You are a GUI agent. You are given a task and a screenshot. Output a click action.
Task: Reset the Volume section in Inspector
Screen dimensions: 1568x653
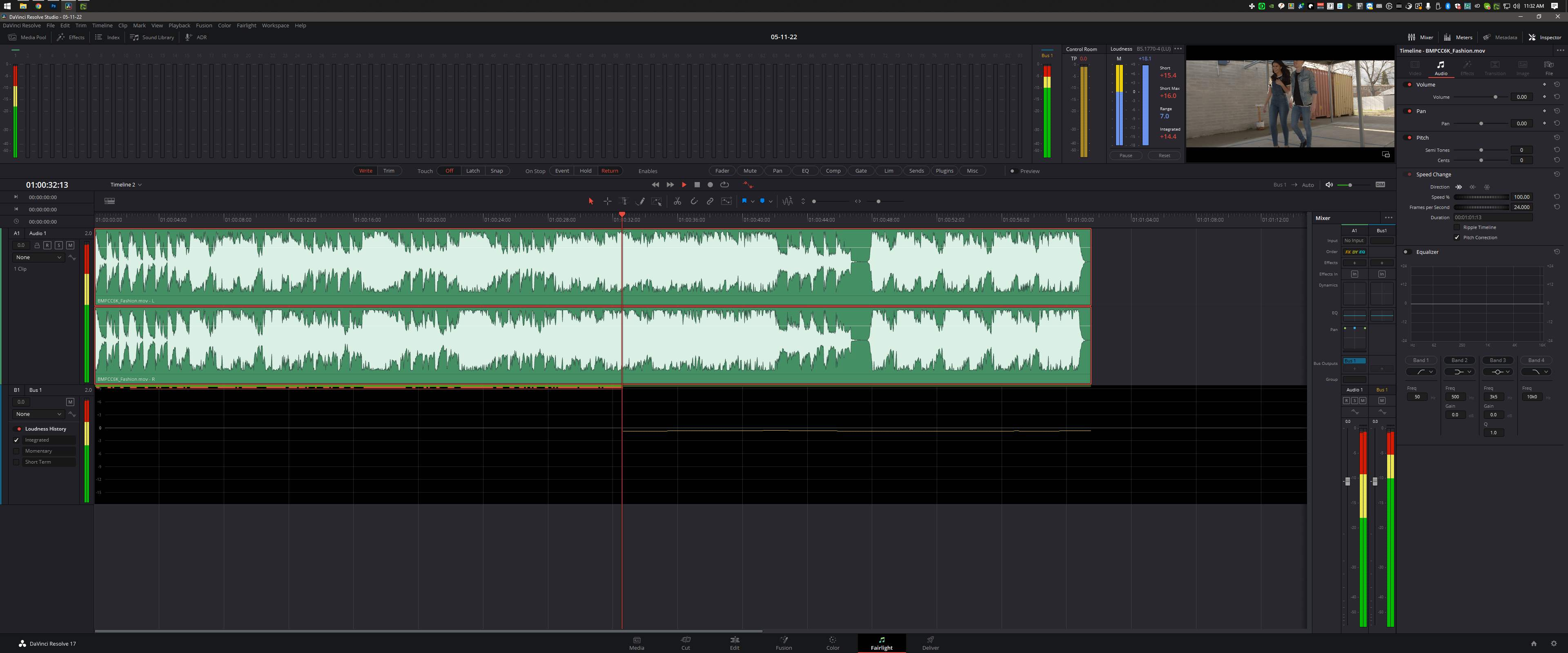tap(1557, 84)
